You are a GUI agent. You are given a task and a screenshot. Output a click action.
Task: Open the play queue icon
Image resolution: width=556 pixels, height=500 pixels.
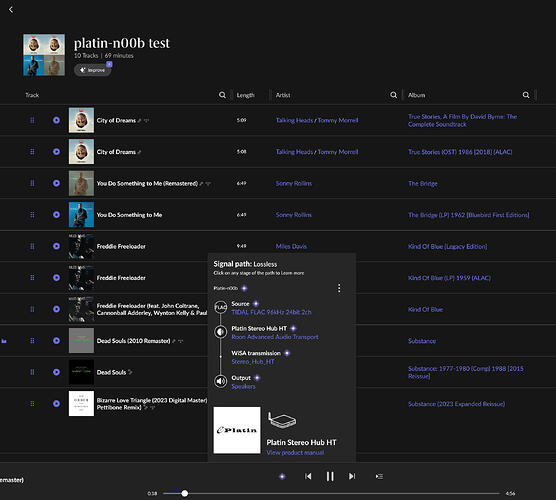click(379, 476)
